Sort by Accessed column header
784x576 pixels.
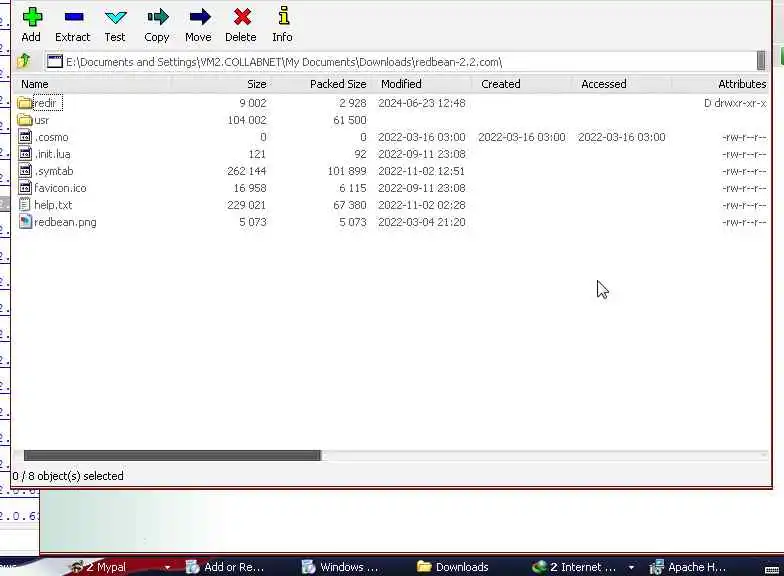pos(604,84)
